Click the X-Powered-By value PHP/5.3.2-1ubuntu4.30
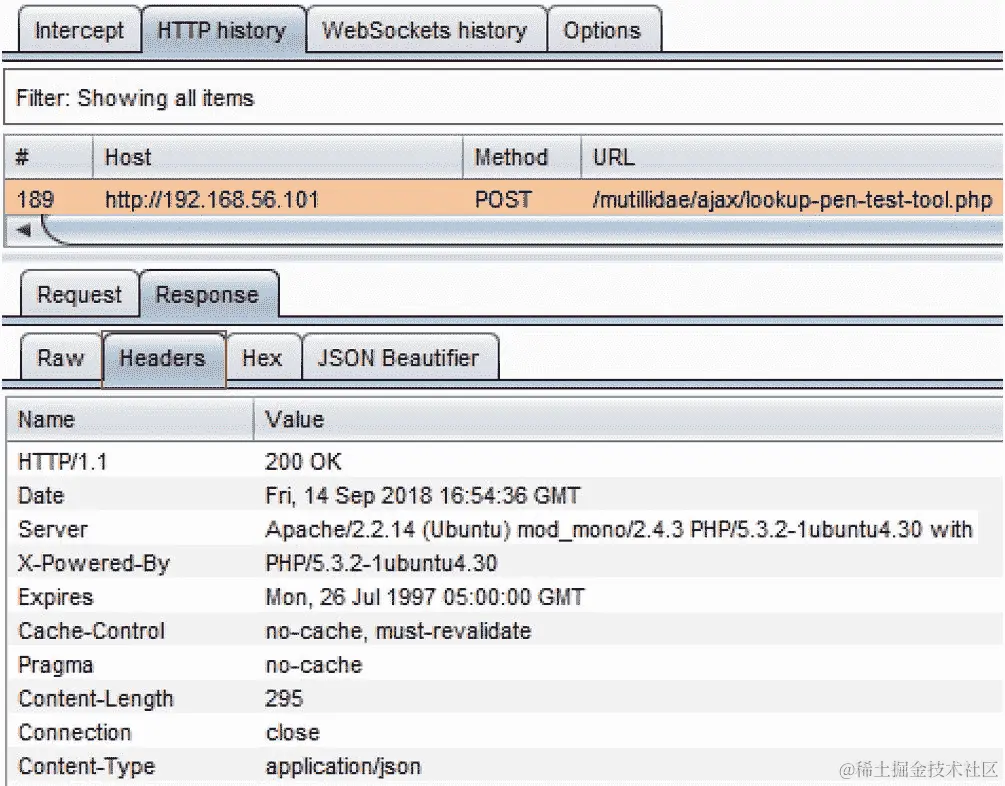The image size is (1005, 786). tap(381, 564)
